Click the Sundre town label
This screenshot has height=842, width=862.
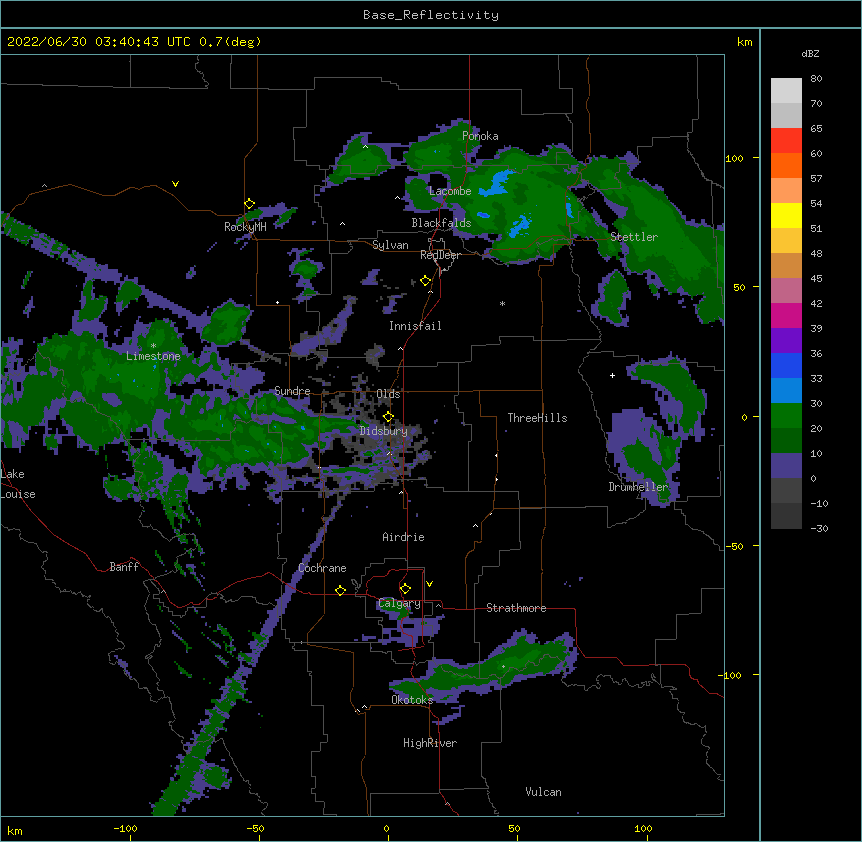point(292,391)
